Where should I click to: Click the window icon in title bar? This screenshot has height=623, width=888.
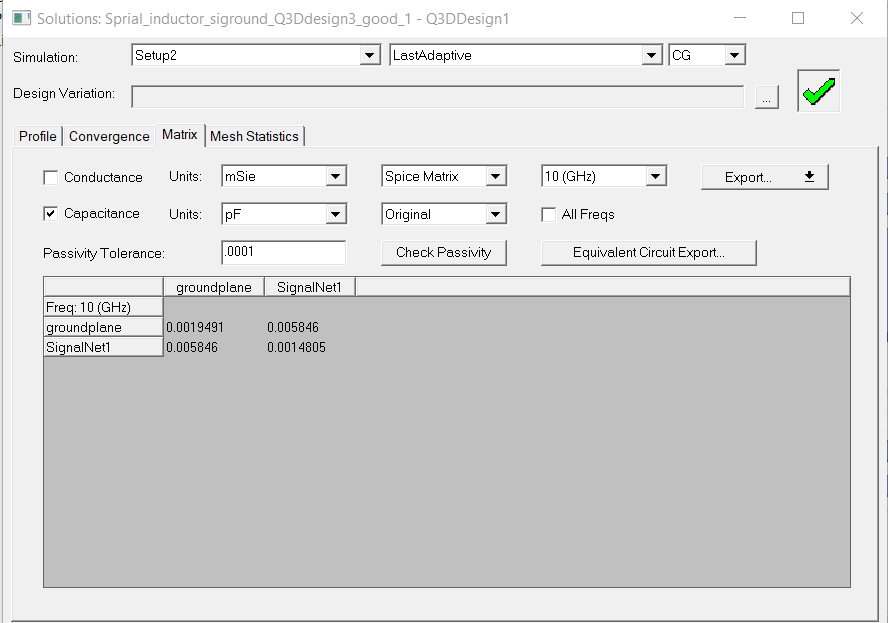[x=20, y=18]
